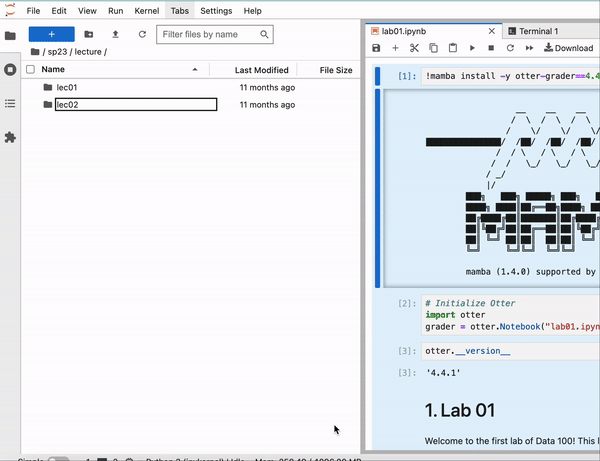Open the Extension Manager puzzle icon
Viewport: 600px width, 461px height.
(x=10, y=137)
